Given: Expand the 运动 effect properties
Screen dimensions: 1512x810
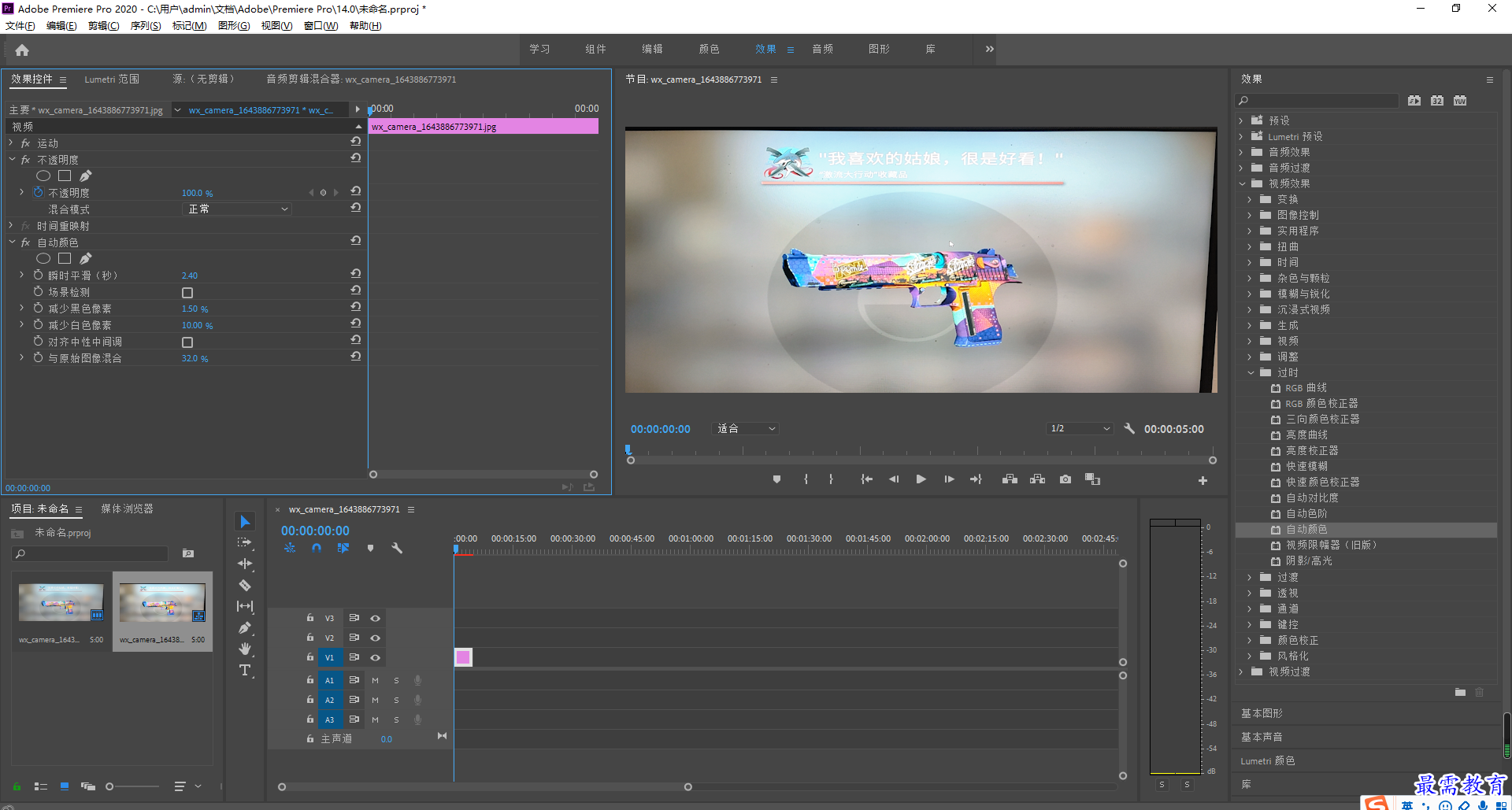Looking at the screenshot, I should 11,142.
